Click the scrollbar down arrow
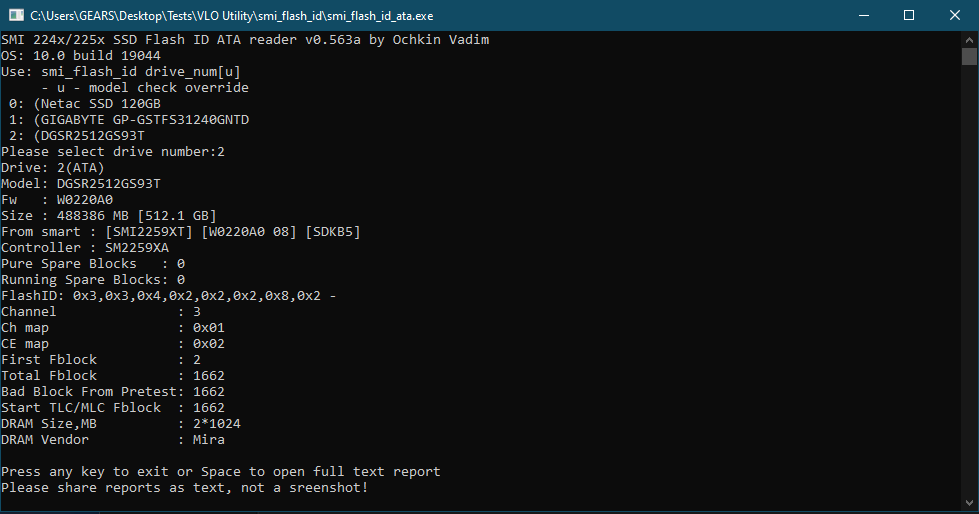Screen dimensions: 979x514 (969, 505)
